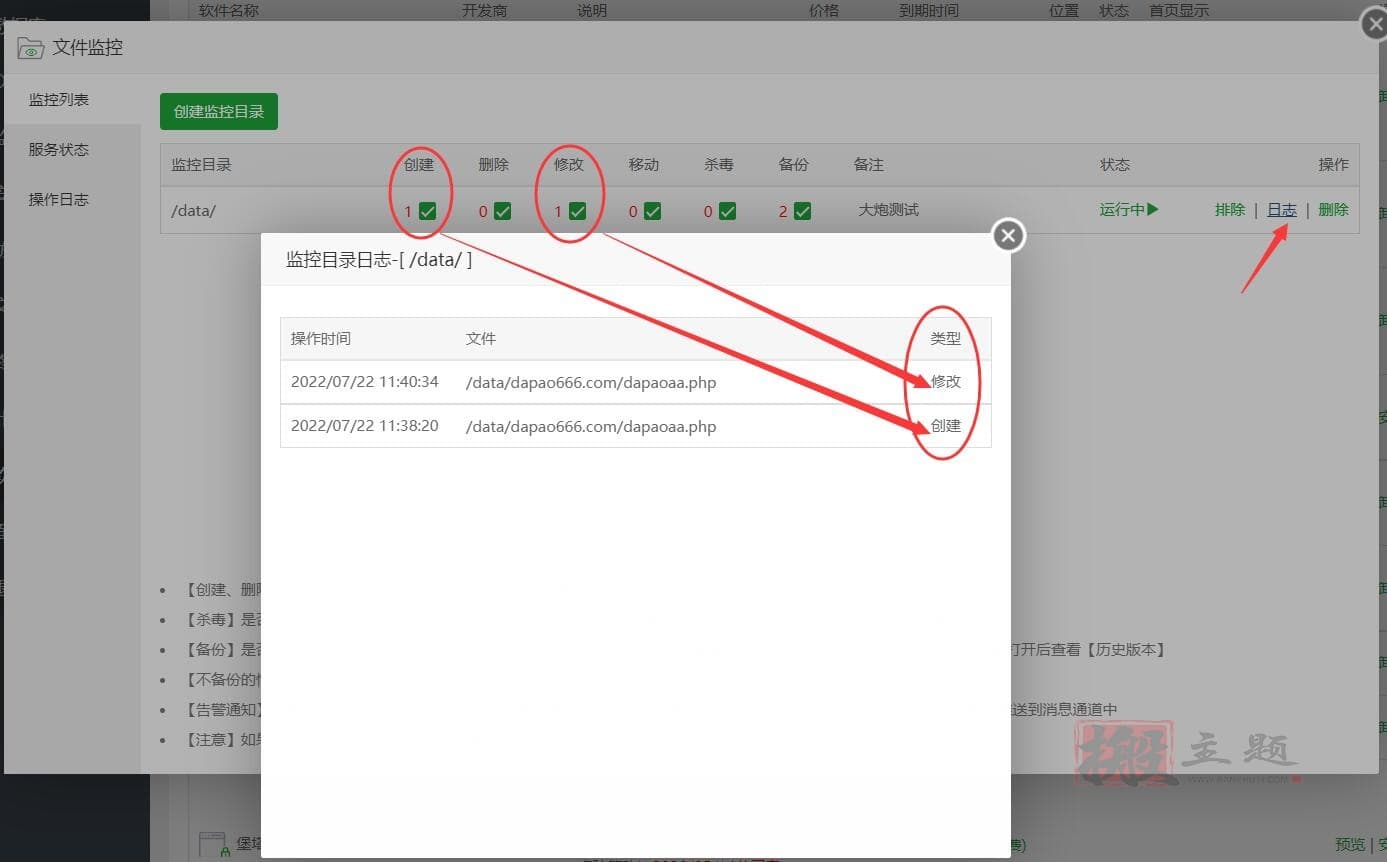Close the 文件监控 window
The image size is (1387, 862).
point(1375,24)
